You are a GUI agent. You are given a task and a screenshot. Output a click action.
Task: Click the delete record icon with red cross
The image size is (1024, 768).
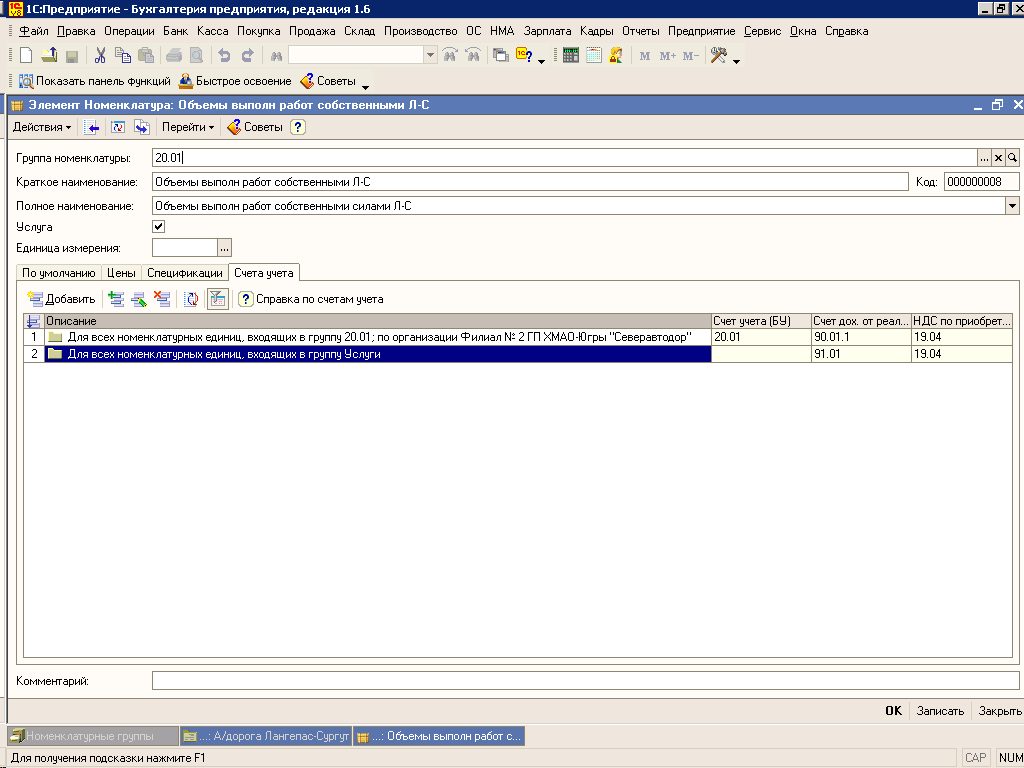click(x=162, y=299)
